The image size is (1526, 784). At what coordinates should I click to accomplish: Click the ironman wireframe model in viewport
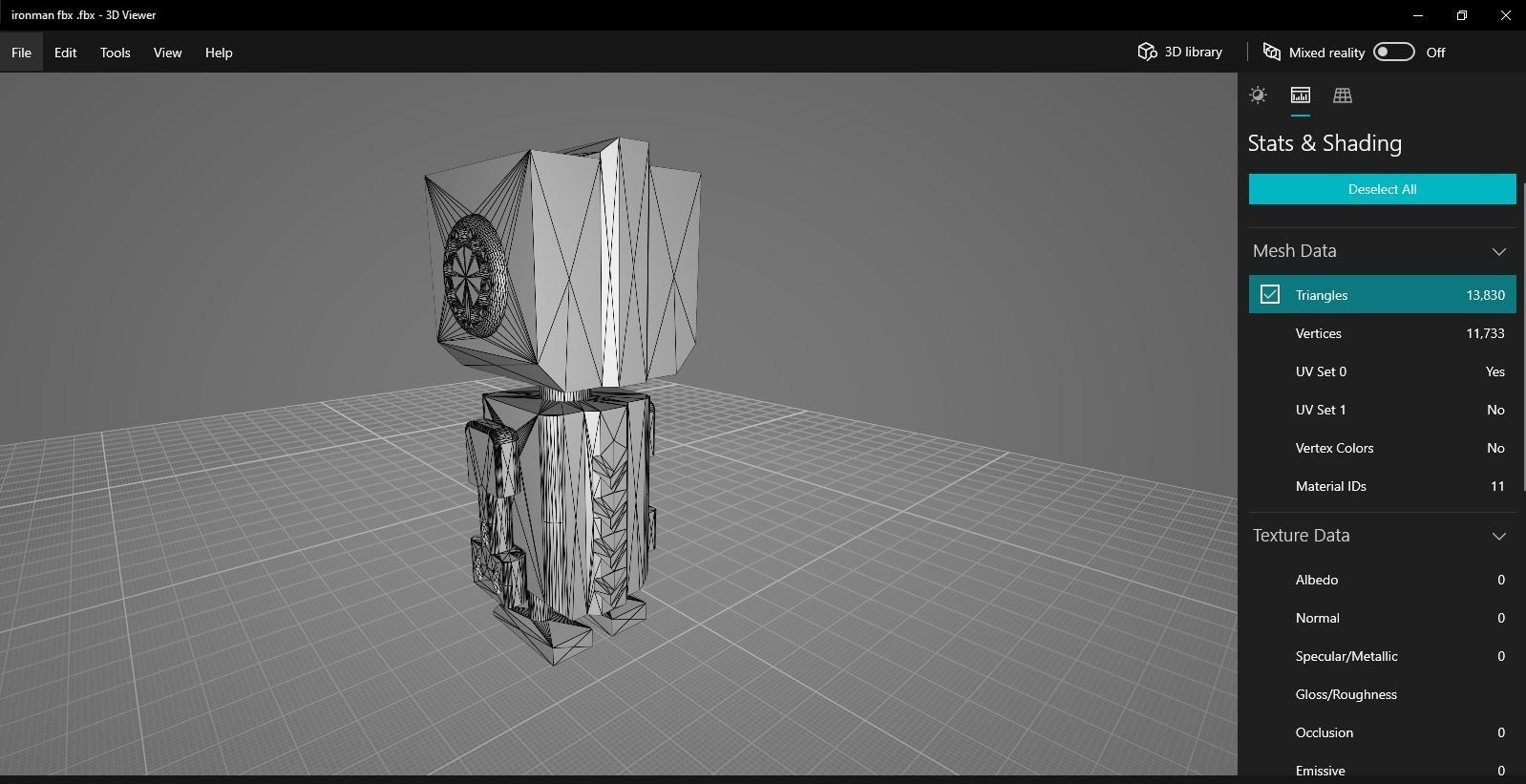pos(563,401)
